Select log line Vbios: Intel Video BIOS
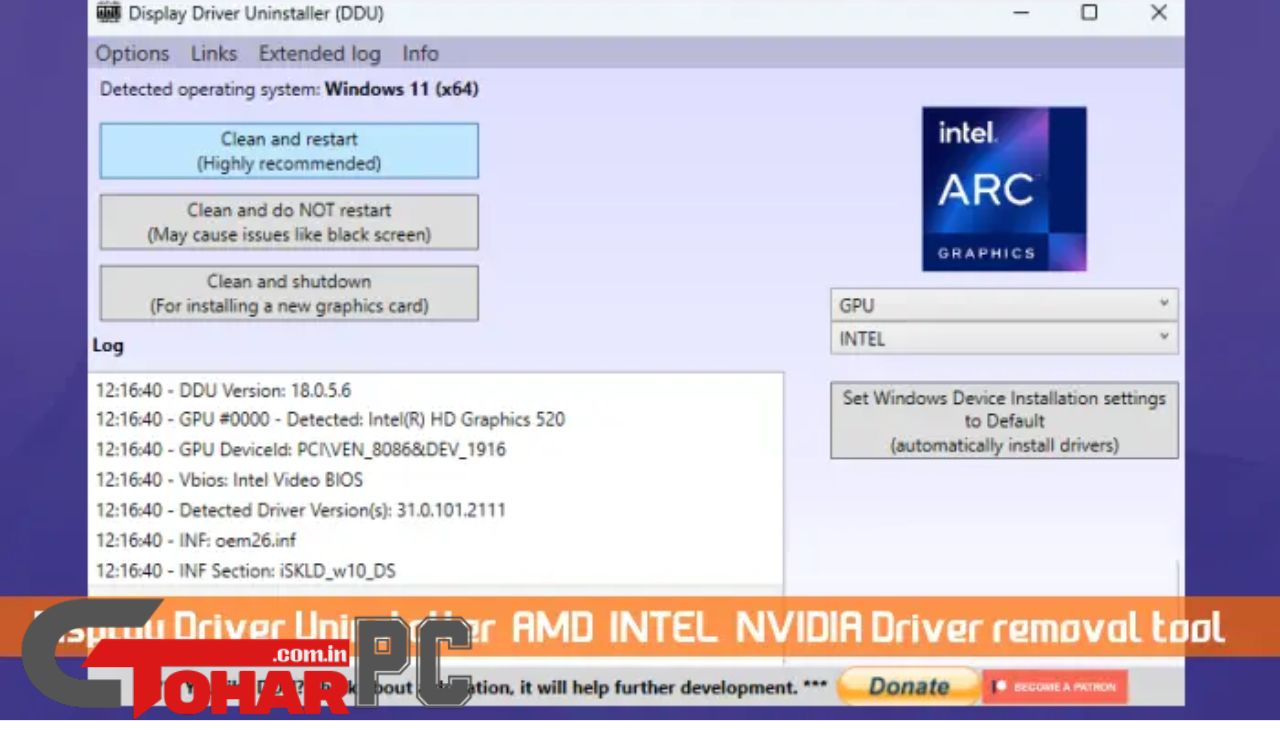 coord(229,480)
